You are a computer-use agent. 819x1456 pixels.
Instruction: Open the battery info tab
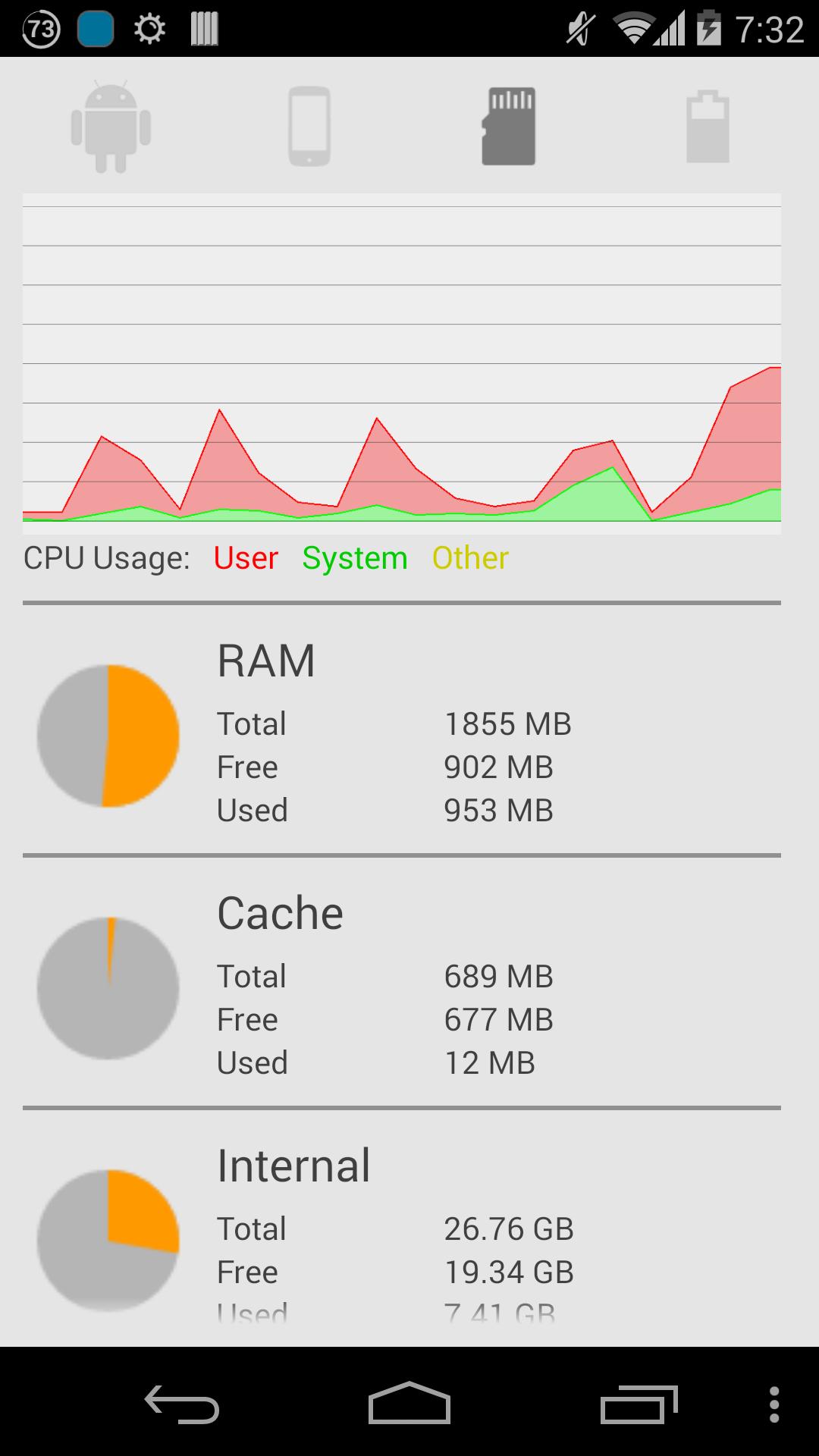(708, 126)
